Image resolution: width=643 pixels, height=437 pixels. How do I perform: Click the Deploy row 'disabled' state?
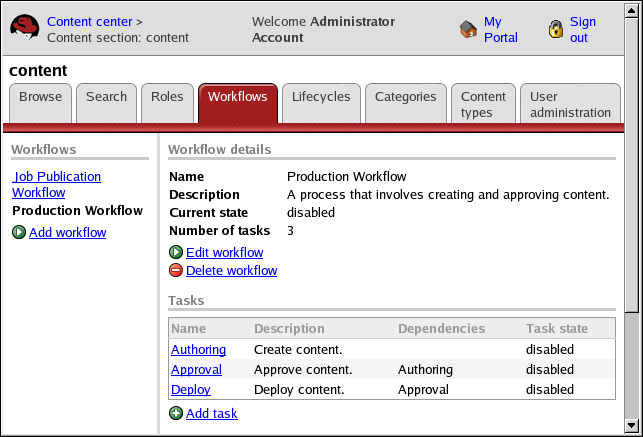coord(550,389)
